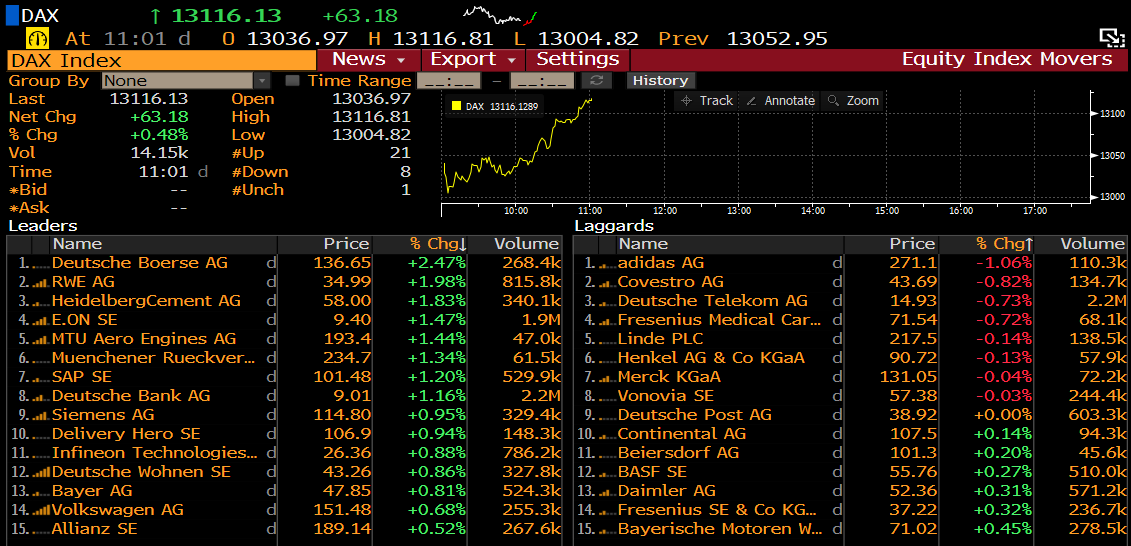Click the volume bars icon beside E.ON SE

tap(41, 320)
